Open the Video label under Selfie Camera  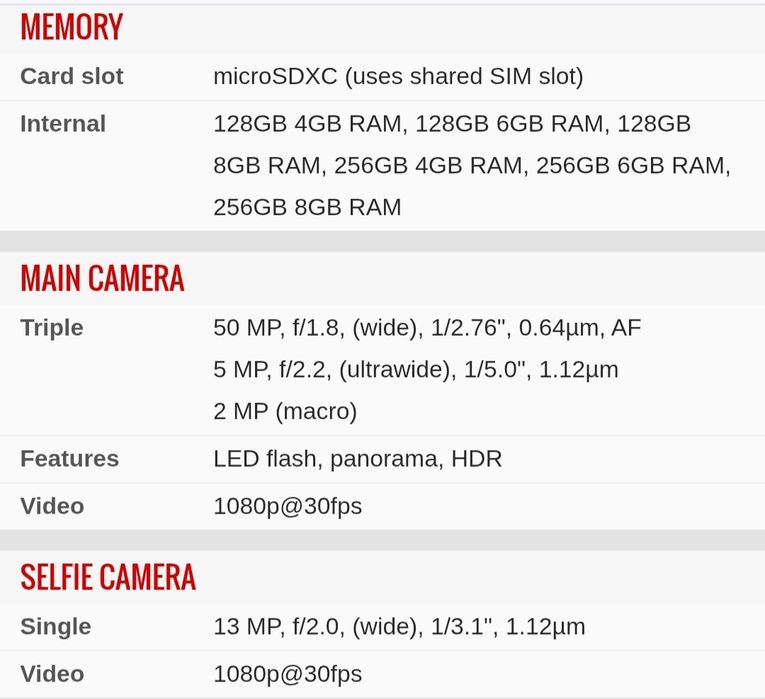click(52, 674)
